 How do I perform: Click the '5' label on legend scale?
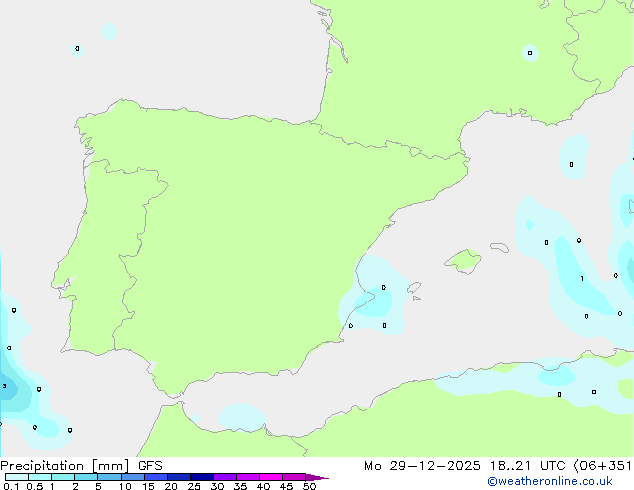pyautogui.click(x=98, y=487)
